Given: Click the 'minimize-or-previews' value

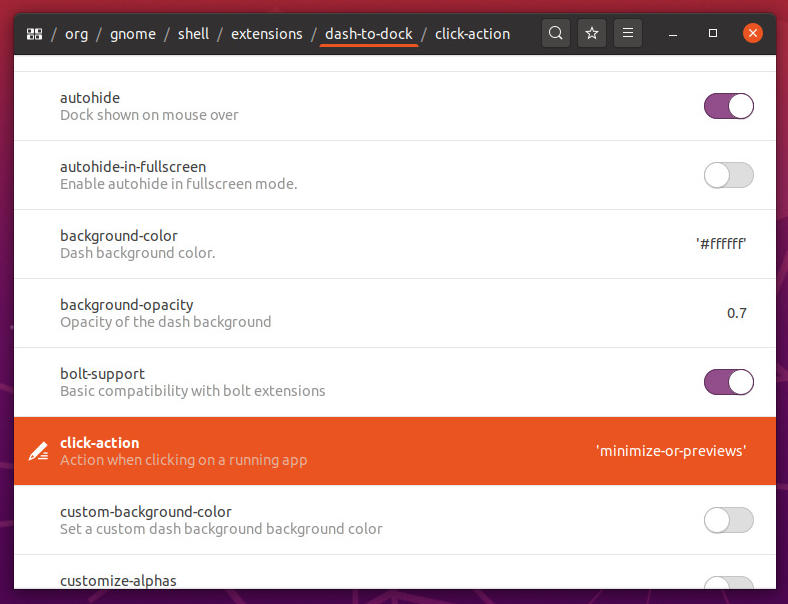Looking at the screenshot, I should pyautogui.click(x=671, y=451).
